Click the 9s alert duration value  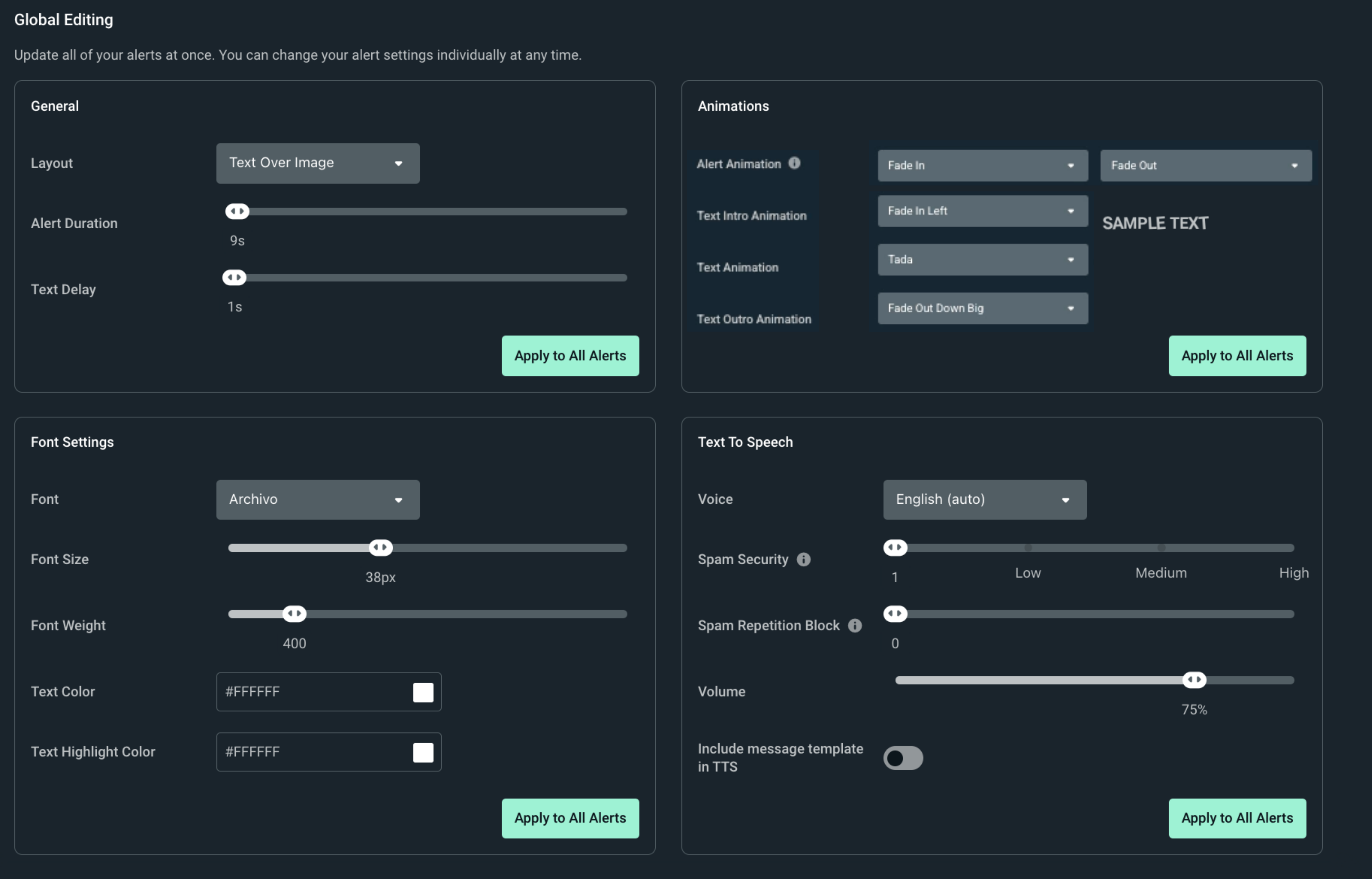[x=237, y=241]
